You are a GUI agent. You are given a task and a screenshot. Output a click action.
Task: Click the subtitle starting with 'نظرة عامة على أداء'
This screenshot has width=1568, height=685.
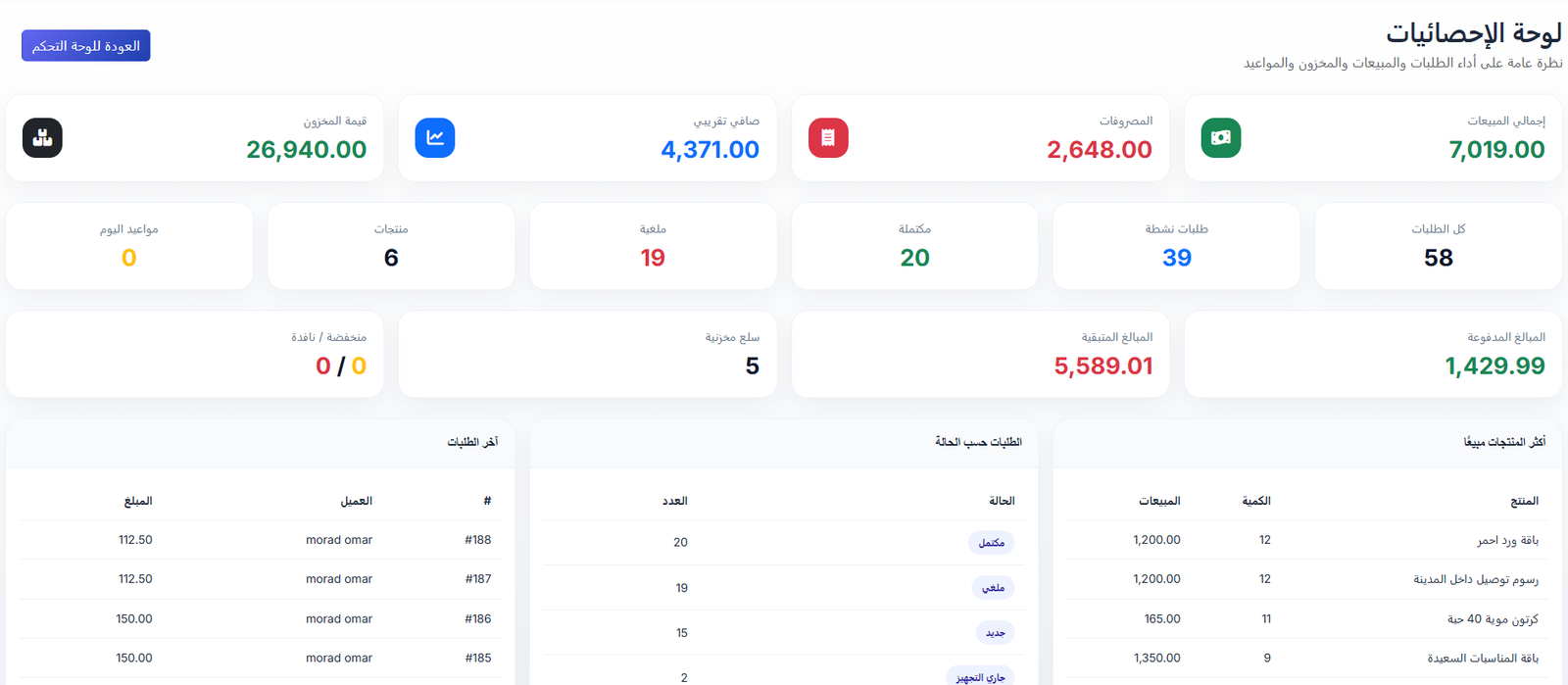1402,63
